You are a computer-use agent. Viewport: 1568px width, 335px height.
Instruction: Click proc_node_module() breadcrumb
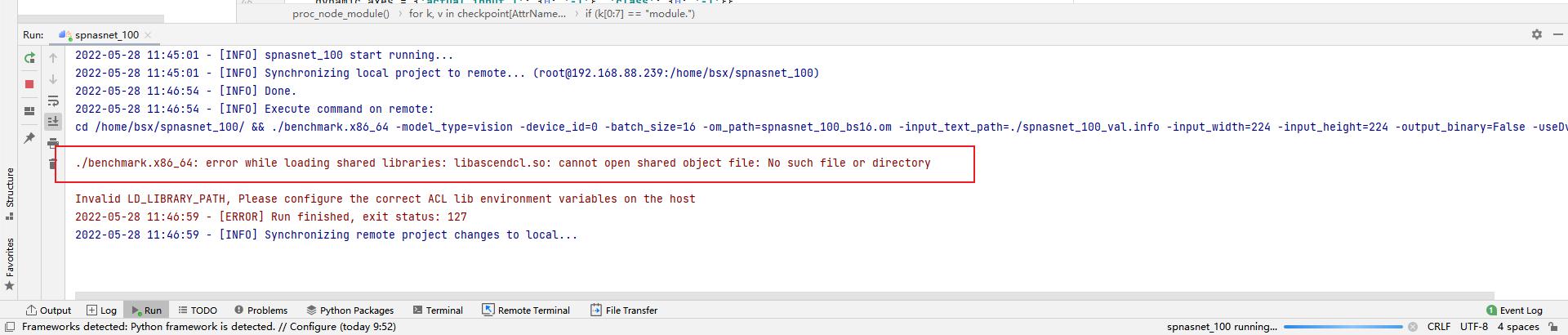[x=341, y=14]
